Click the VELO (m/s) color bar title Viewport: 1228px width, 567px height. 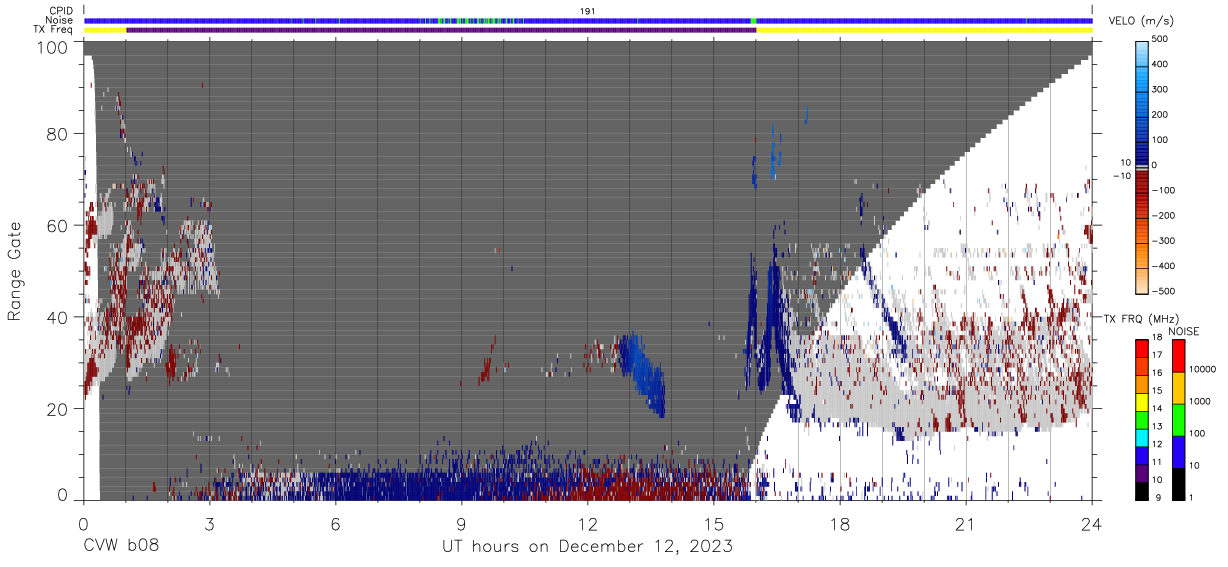1140,22
